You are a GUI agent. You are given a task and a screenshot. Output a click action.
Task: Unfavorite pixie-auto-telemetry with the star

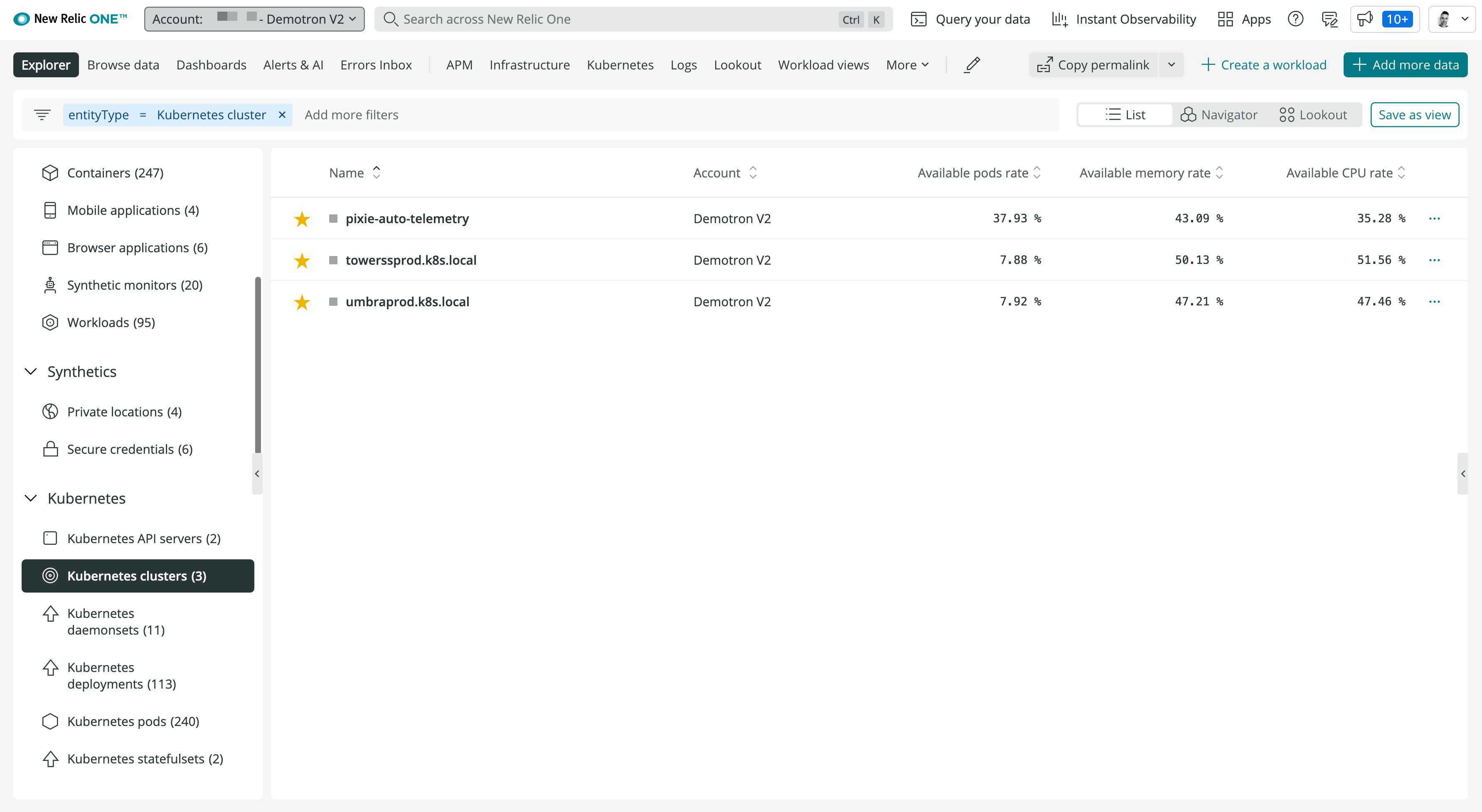(302, 219)
